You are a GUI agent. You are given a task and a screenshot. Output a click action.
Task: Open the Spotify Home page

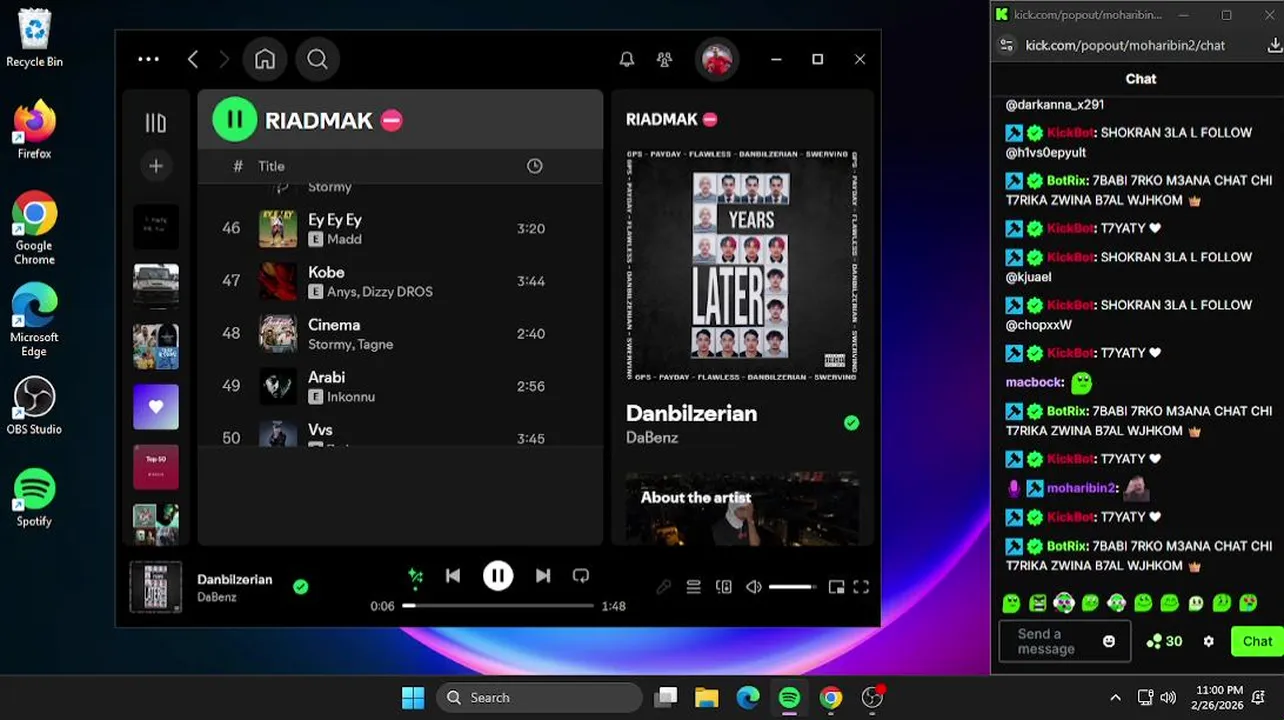(265, 60)
